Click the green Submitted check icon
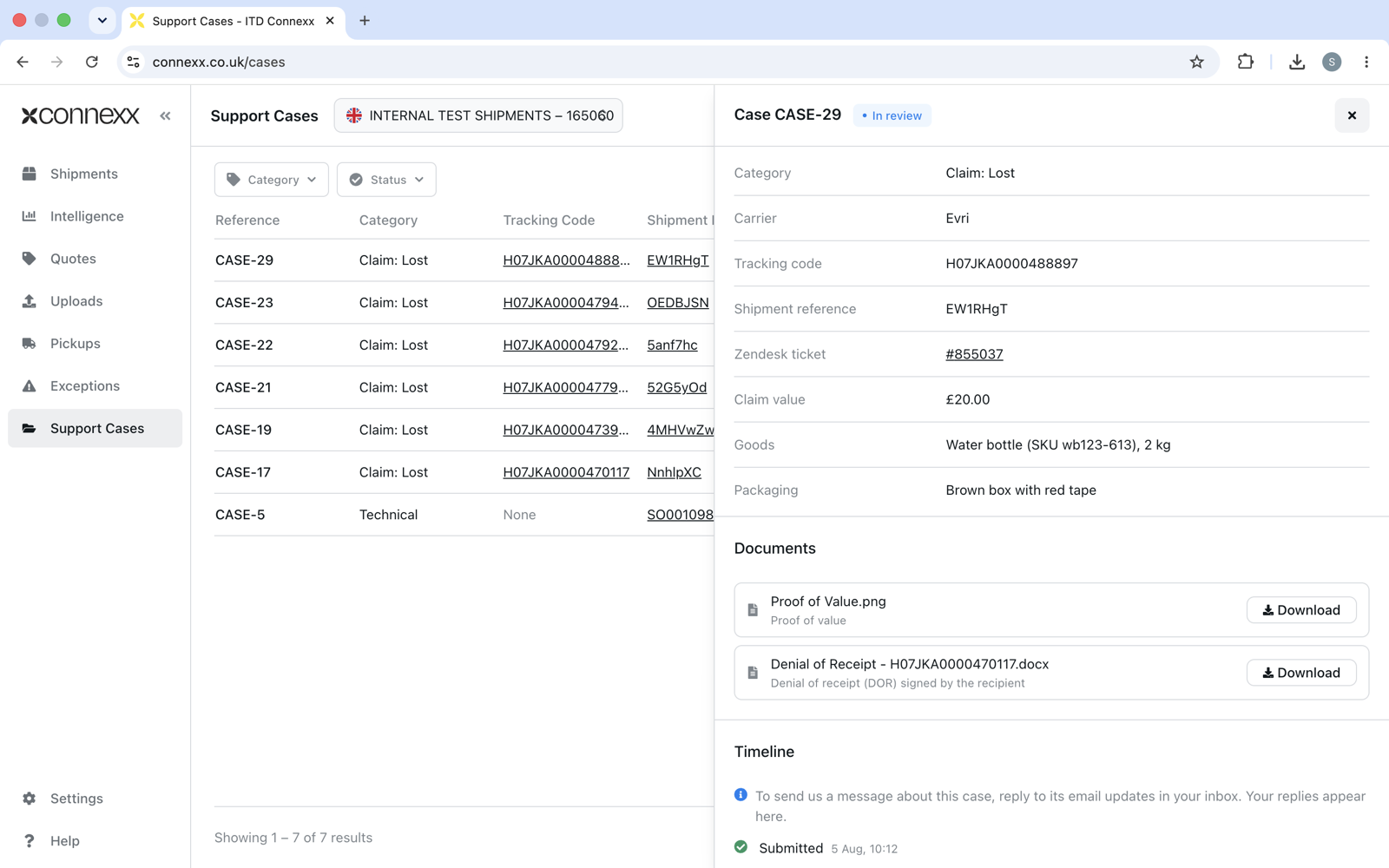This screenshot has height=868, width=1389. tap(741, 847)
